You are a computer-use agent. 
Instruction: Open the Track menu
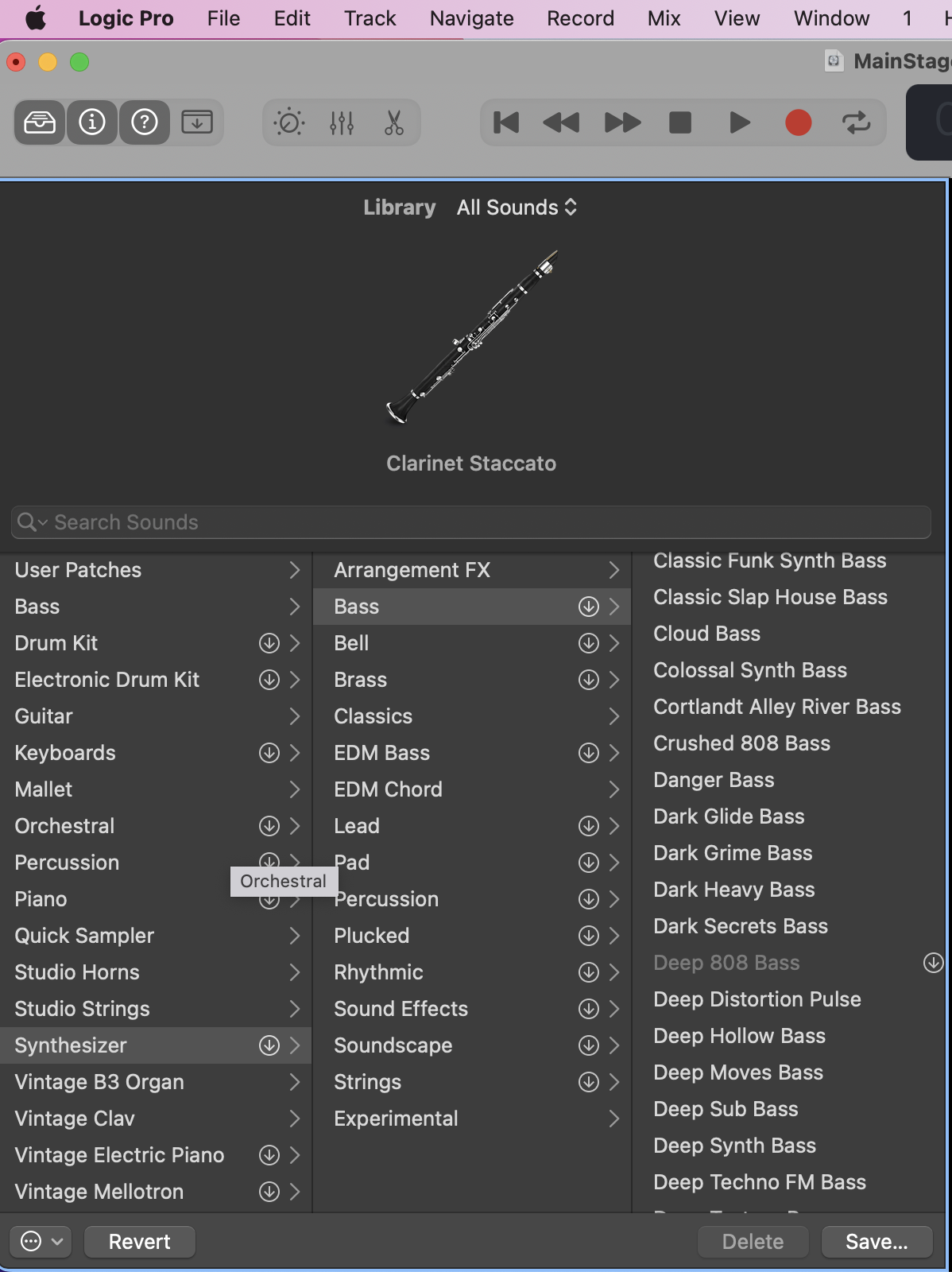click(x=370, y=18)
